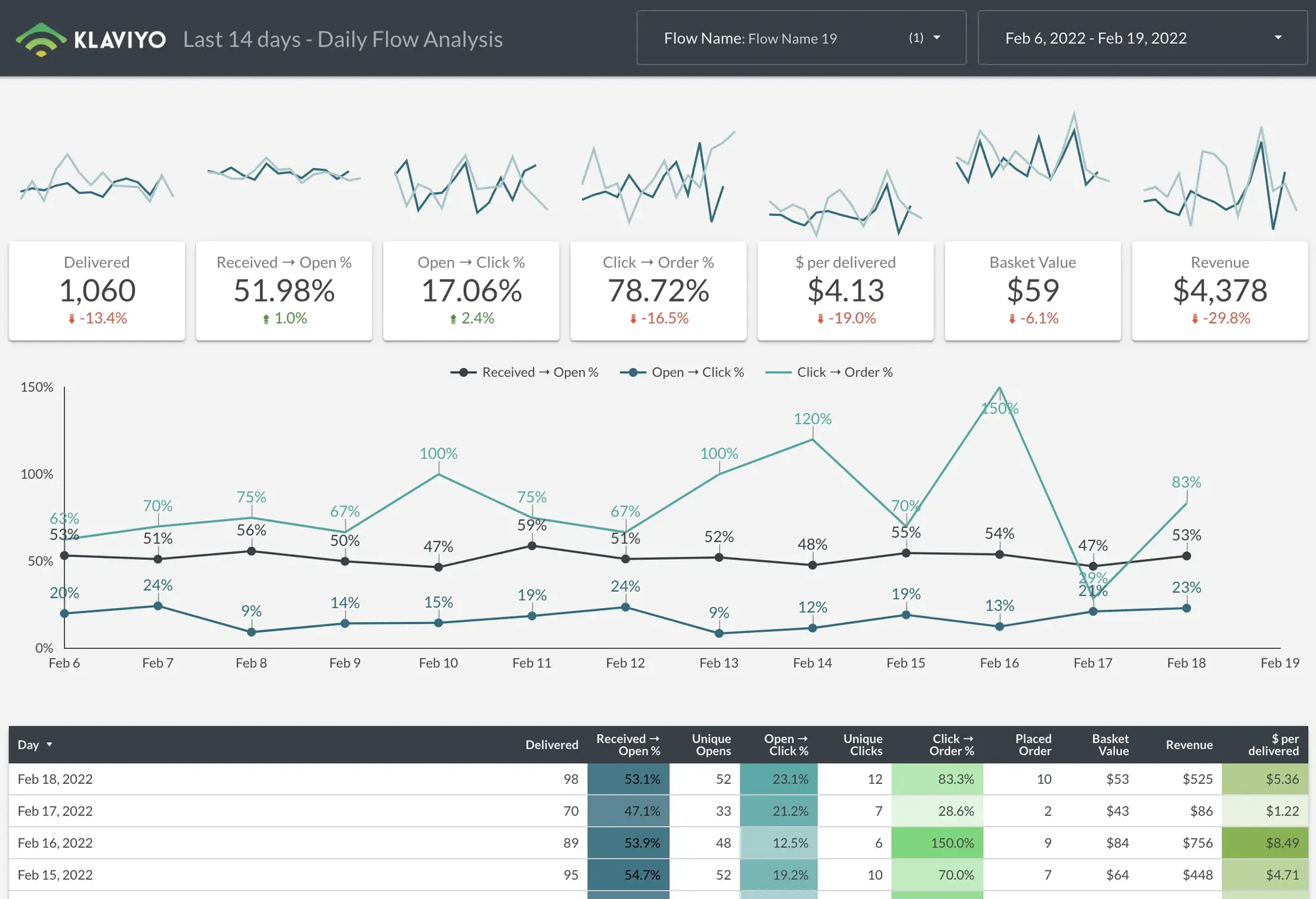1316x899 pixels.
Task: Click the Feb 10 x-axis label
Action: coord(438,663)
